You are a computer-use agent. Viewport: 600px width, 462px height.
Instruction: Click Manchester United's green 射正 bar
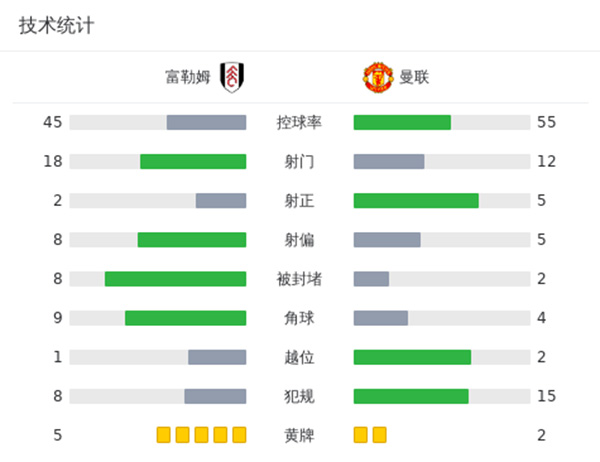(x=416, y=201)
